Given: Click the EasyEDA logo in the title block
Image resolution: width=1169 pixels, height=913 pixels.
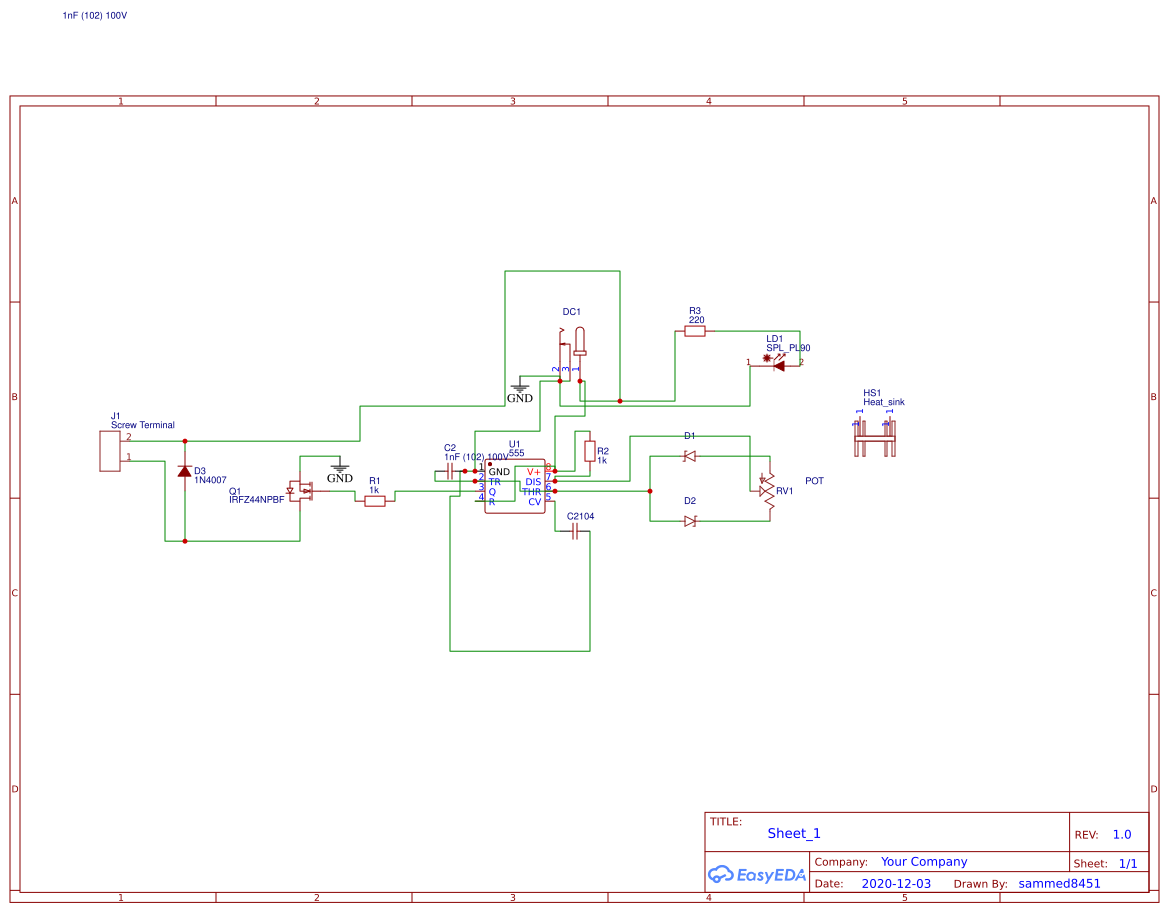Looking at the screenshot, I should point(758,873).
